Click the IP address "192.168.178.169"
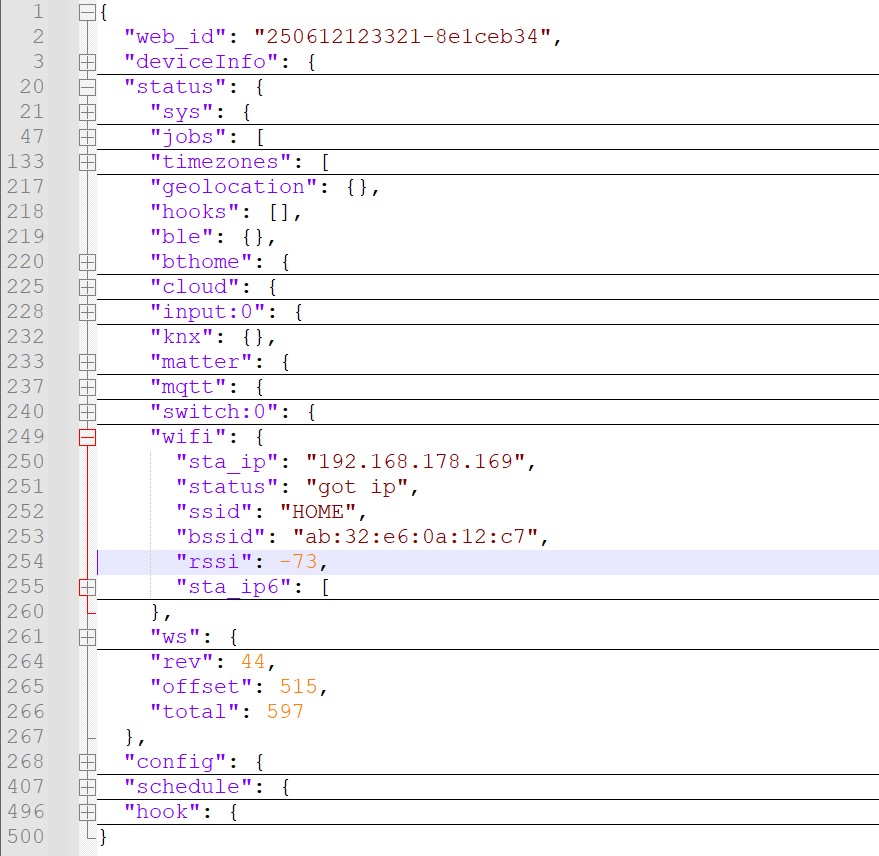Image resolution: width=879 pixels, height=856 pixels. point(415,462)
